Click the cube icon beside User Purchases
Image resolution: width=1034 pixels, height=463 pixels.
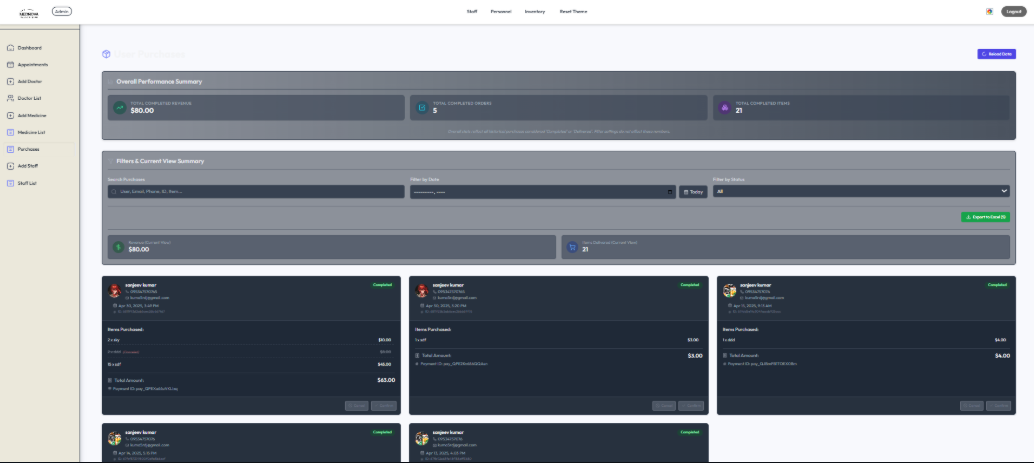(x=106, y=54)
